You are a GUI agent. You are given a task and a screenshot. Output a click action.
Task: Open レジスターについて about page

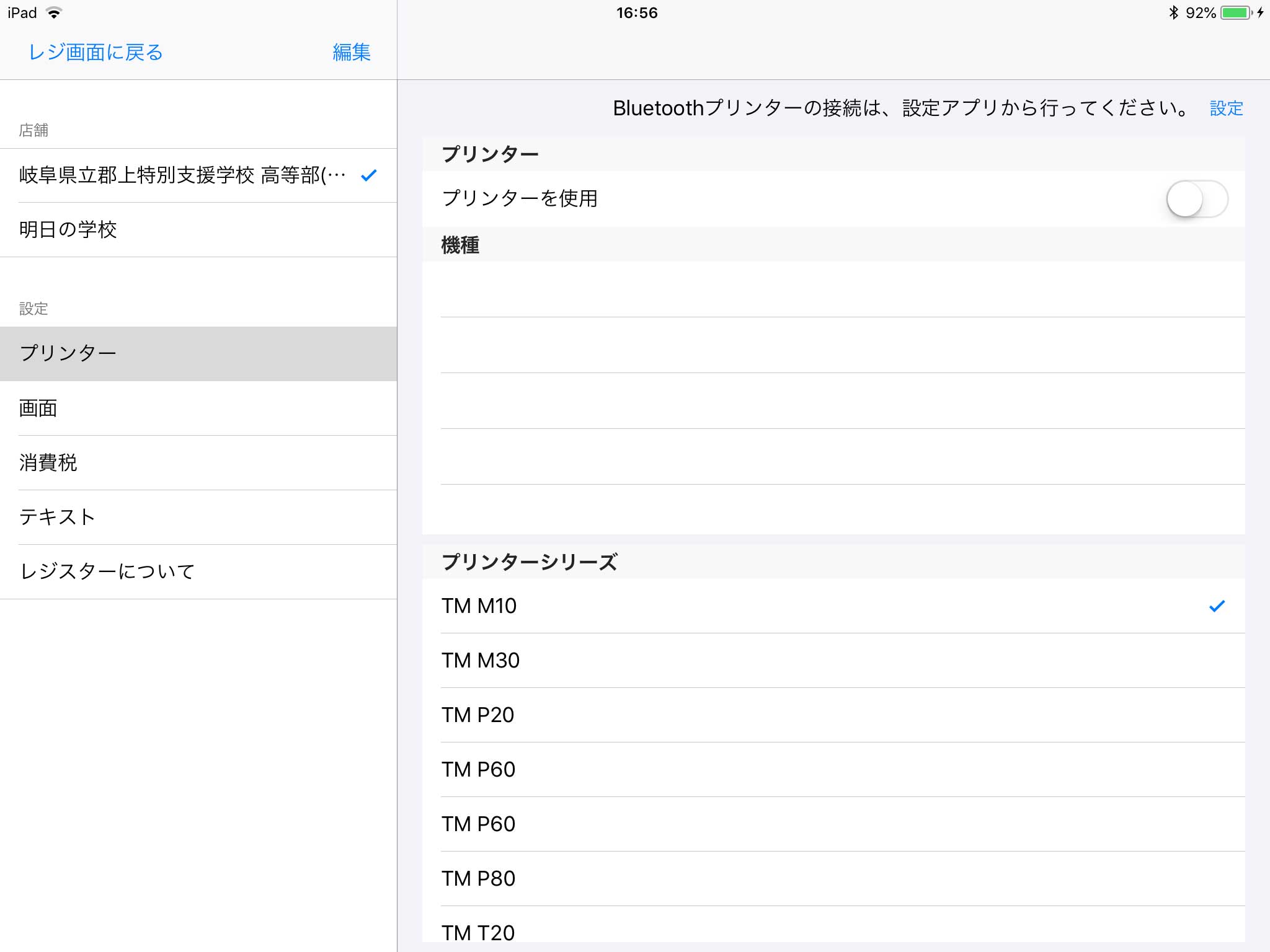(x=198, y=572)
